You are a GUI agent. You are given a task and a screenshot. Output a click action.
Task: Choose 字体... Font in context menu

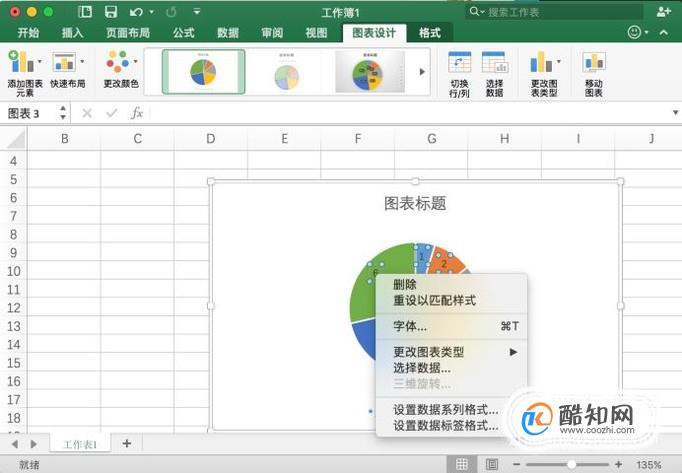click(451, 326)
